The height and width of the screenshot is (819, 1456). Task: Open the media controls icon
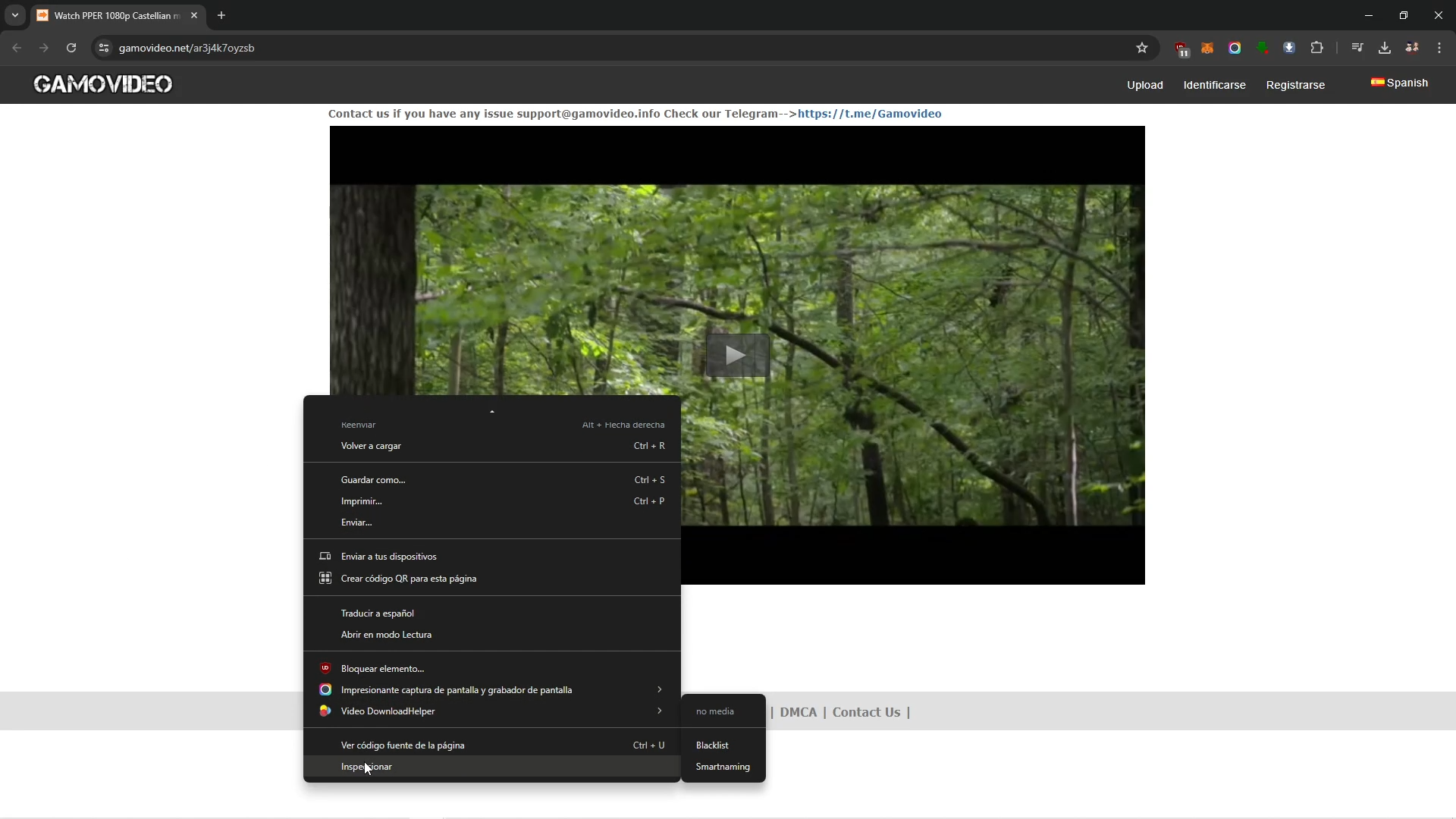point(1357,48)
